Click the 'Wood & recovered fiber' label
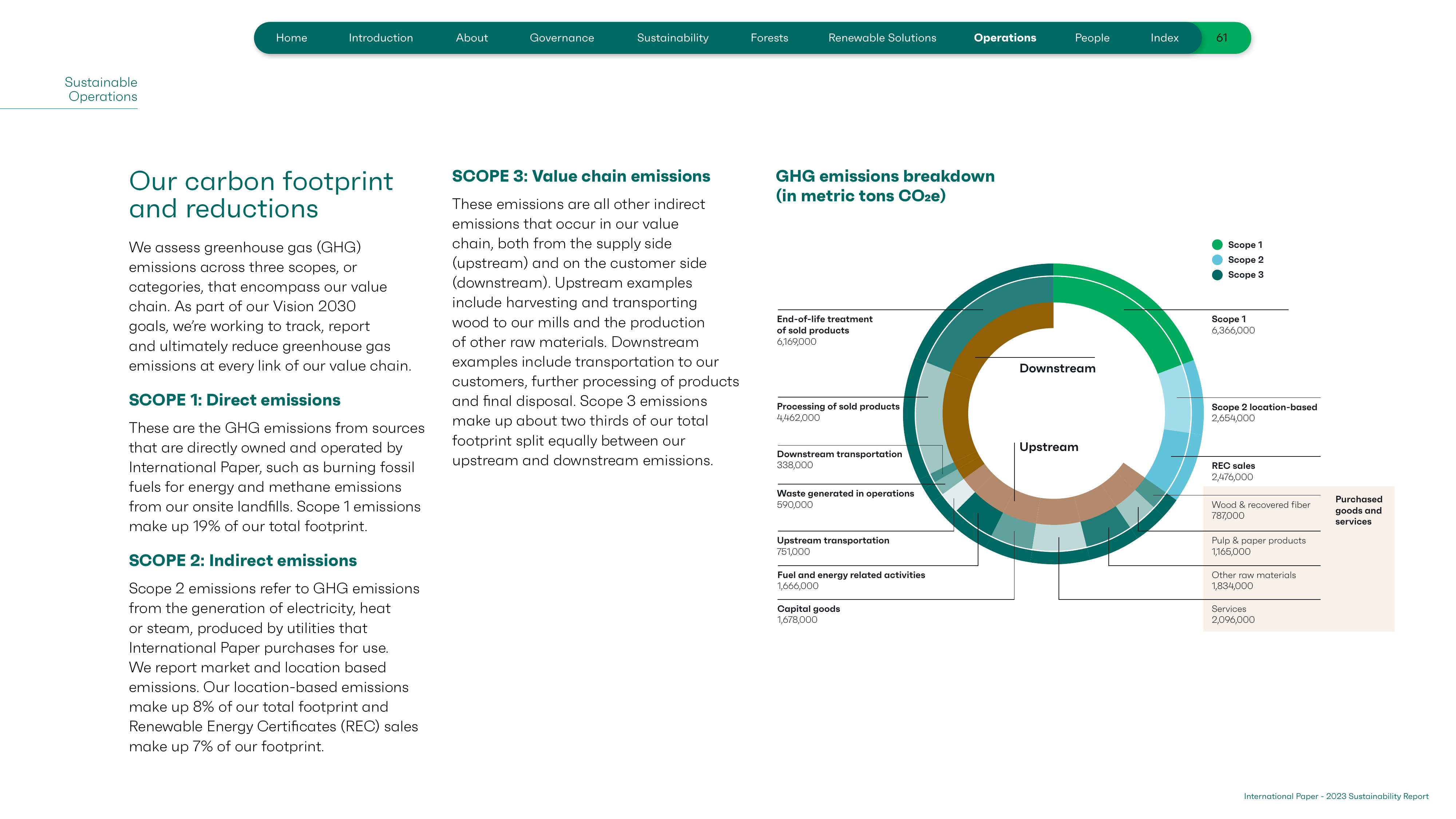Viewport: 1456px width, 819px height. click(1261, 505)
